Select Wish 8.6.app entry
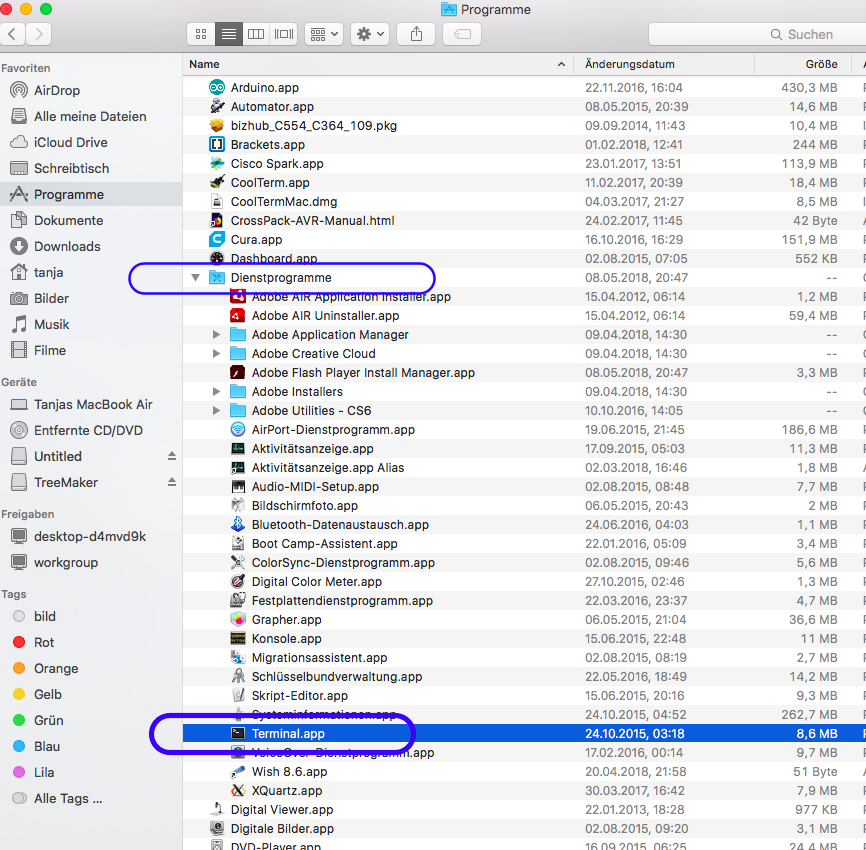The height and width of the screenshot is (850, 866). tap(524, 771)
